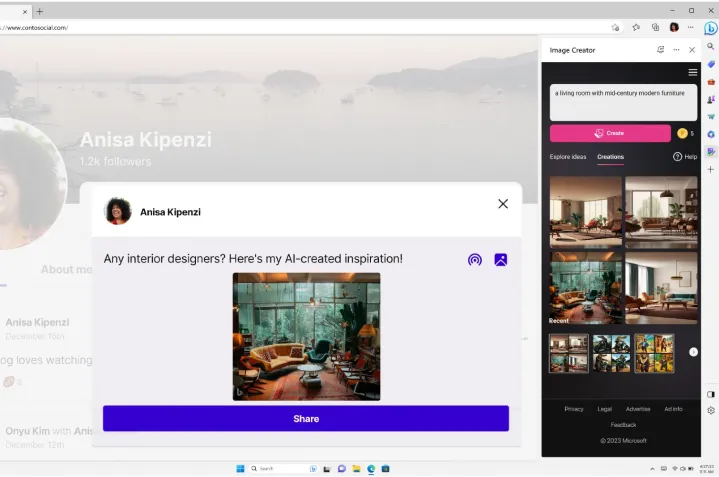Open a new browser tab

click(39, 11)
